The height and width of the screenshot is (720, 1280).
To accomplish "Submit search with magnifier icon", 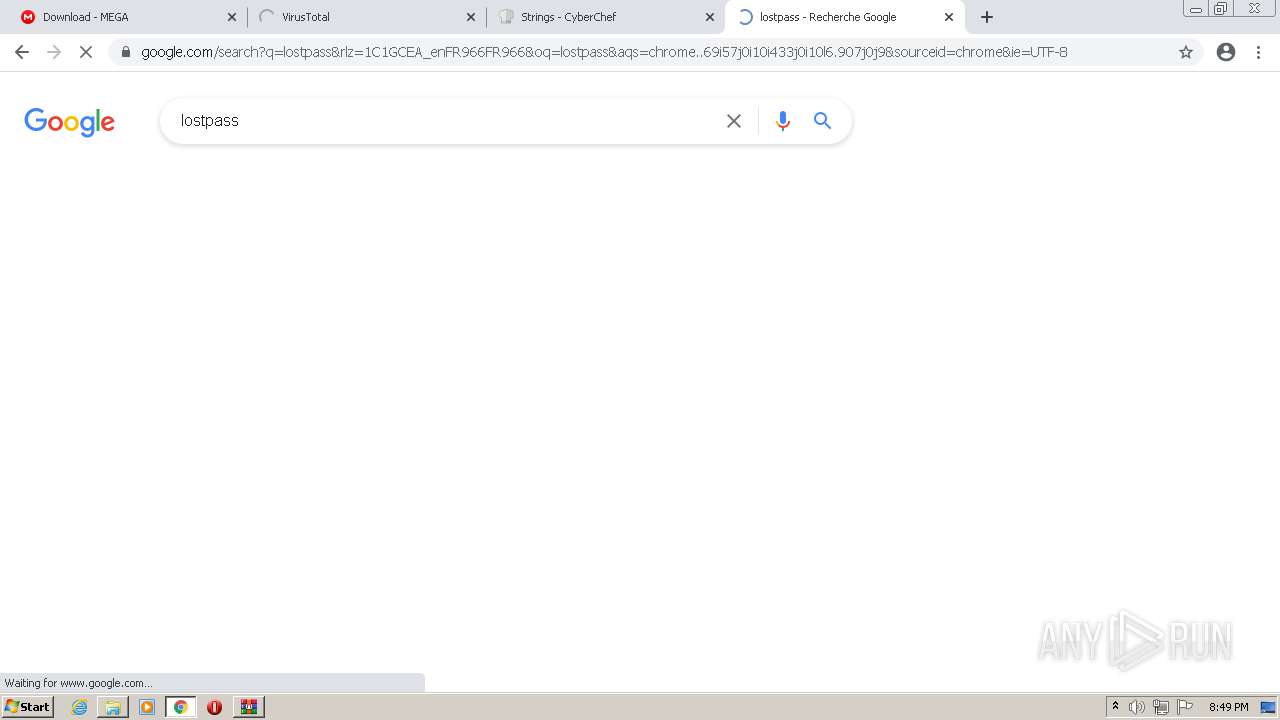I will click(823, 121).
